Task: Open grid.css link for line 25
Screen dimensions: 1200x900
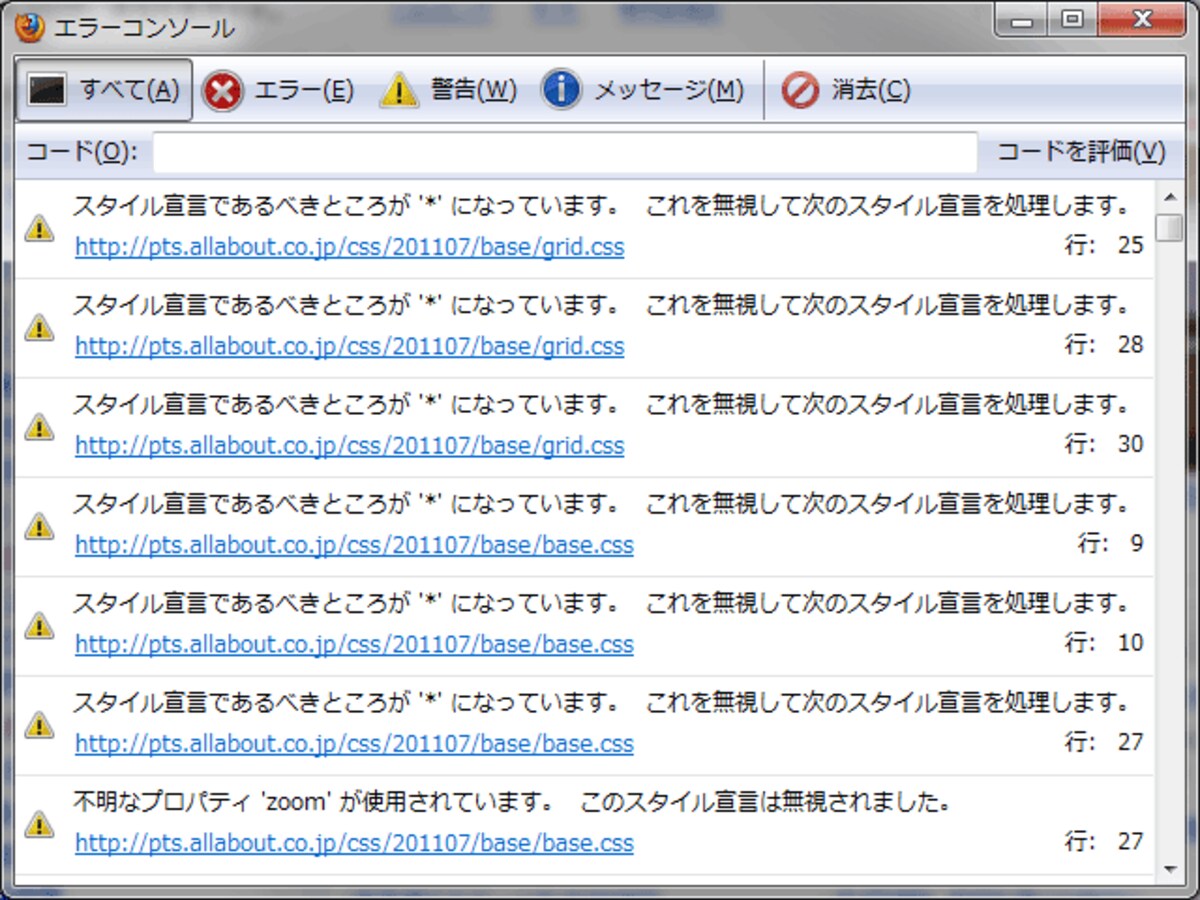Action: tap(350, 247)
